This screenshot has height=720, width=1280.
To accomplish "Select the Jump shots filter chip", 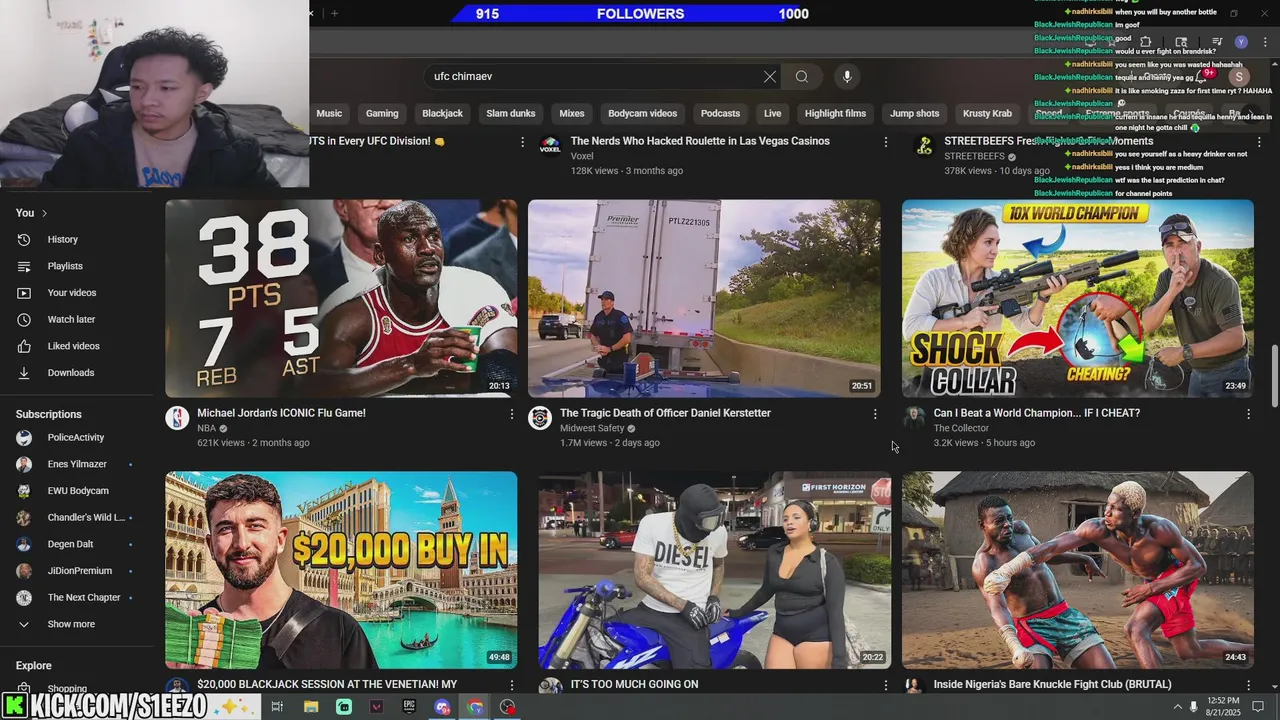I will [915, 113].
